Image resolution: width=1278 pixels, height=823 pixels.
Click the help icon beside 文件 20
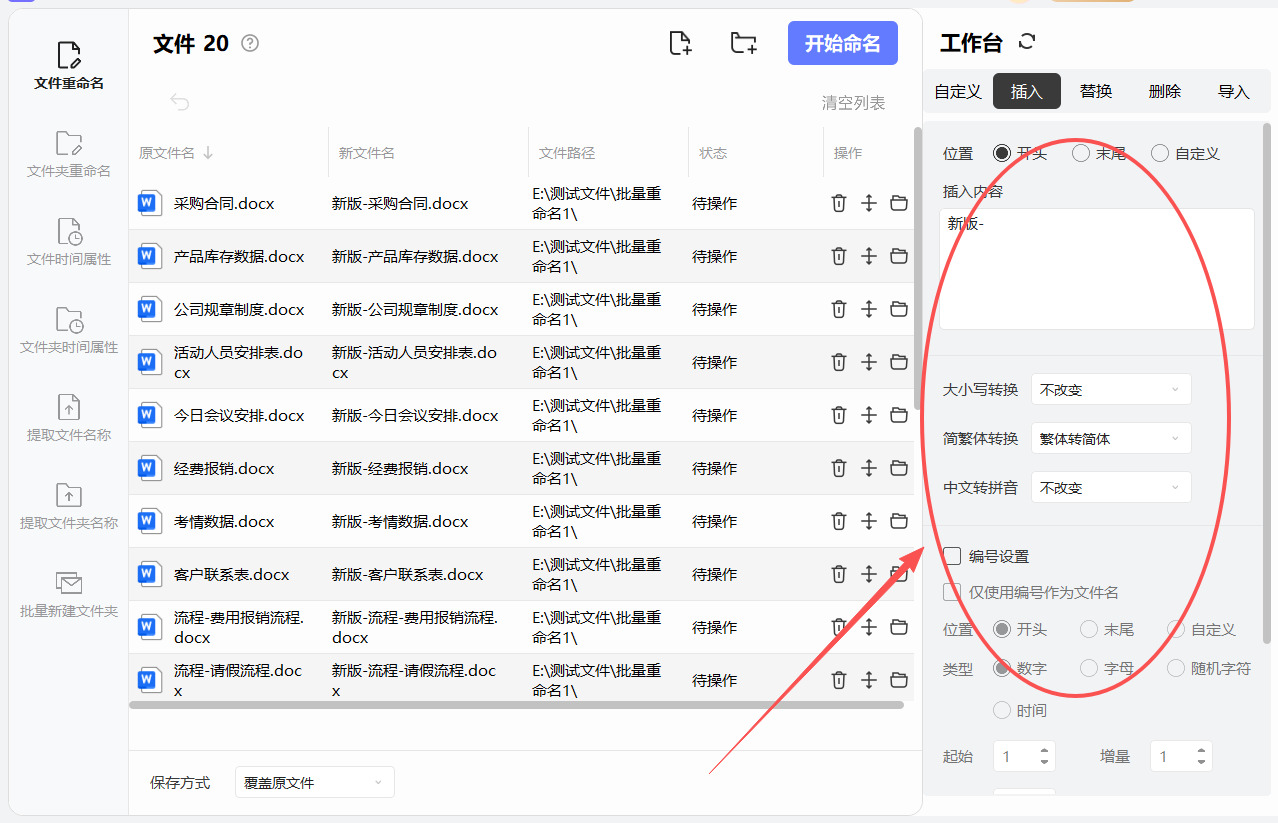250,43
